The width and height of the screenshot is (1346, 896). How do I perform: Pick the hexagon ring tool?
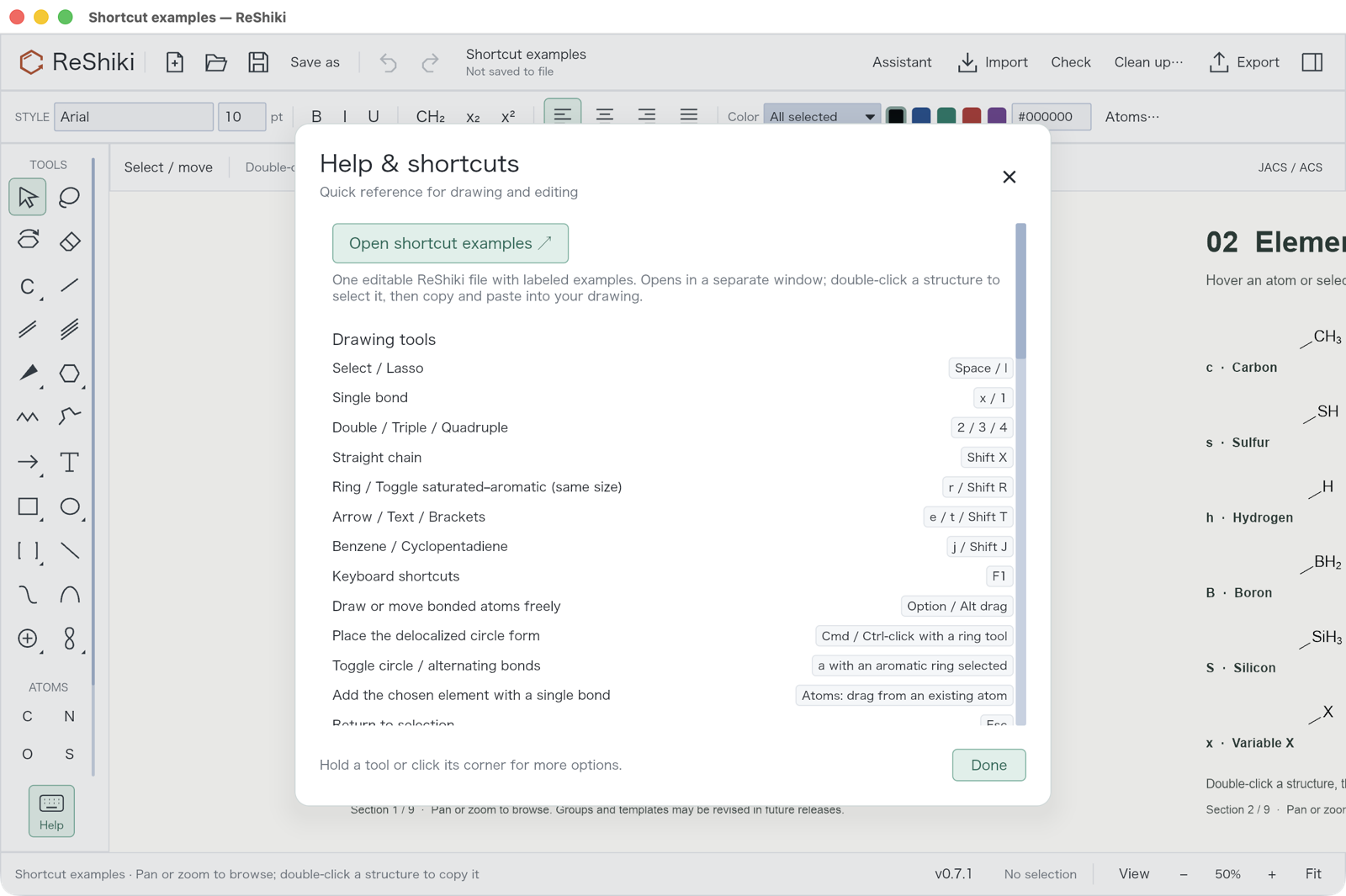pos(69,373)
